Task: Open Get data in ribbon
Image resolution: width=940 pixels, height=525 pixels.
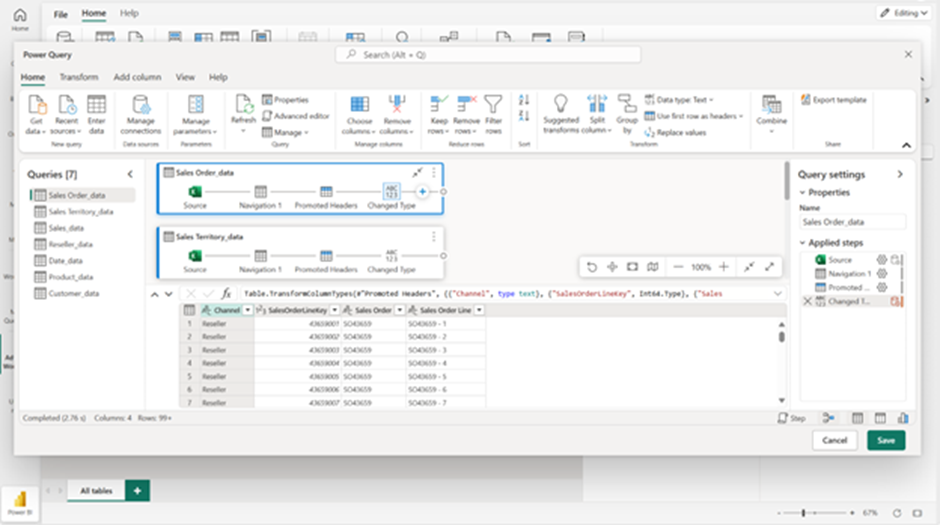Action: 36,114
